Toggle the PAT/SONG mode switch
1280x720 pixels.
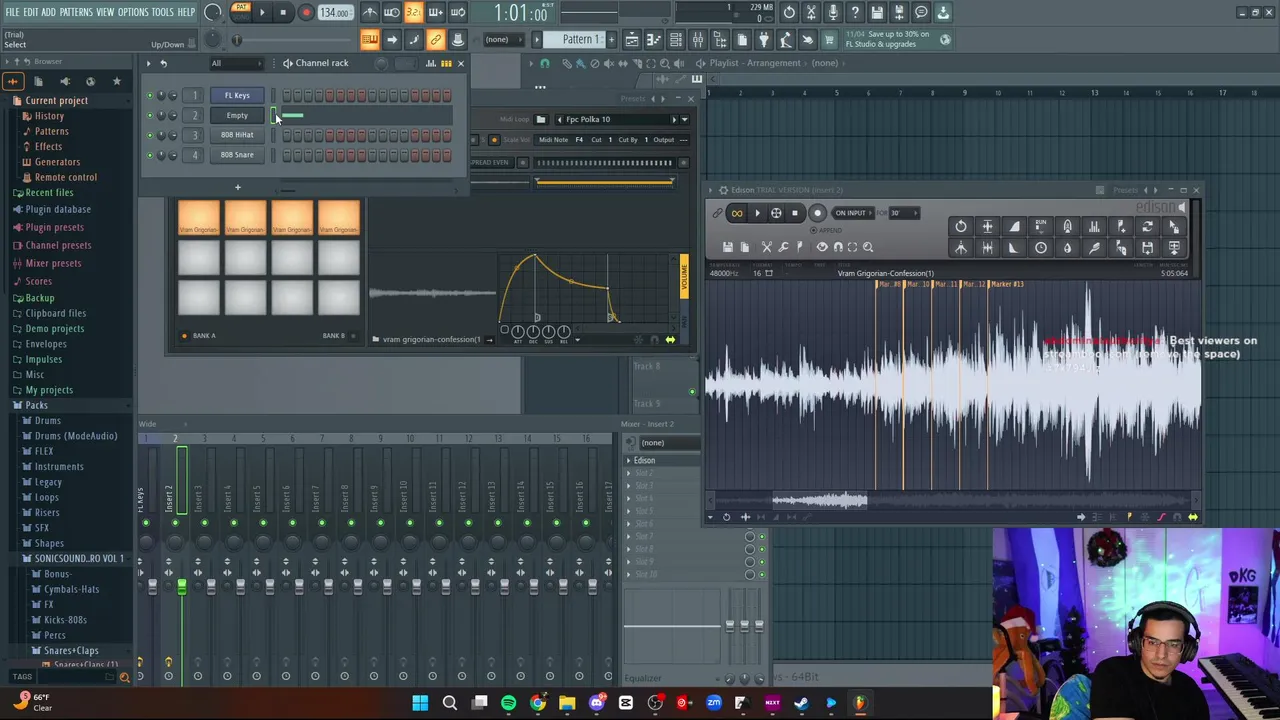241,12
